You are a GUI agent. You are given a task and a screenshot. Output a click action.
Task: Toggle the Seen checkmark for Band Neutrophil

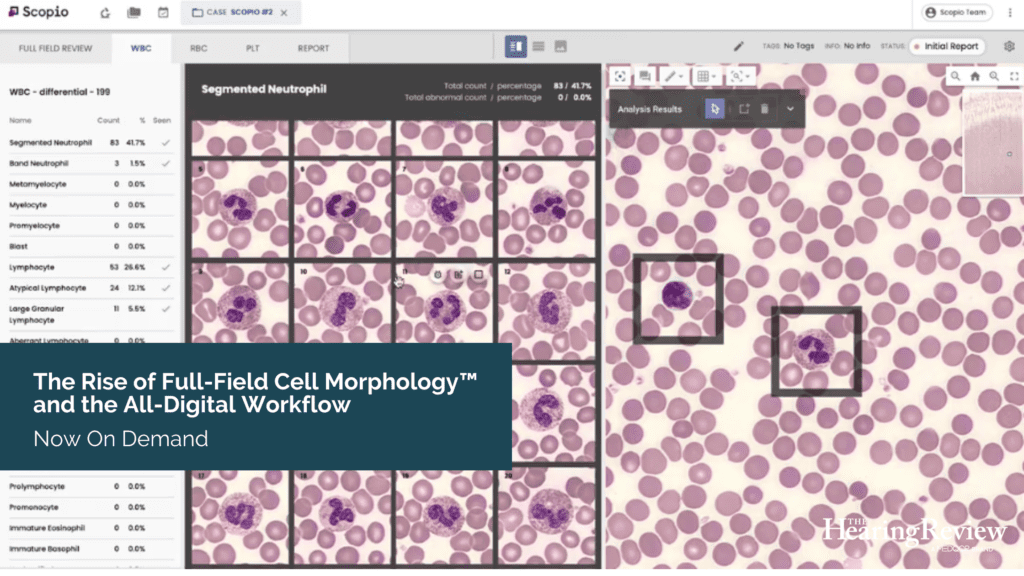click(x=168, y=163)
